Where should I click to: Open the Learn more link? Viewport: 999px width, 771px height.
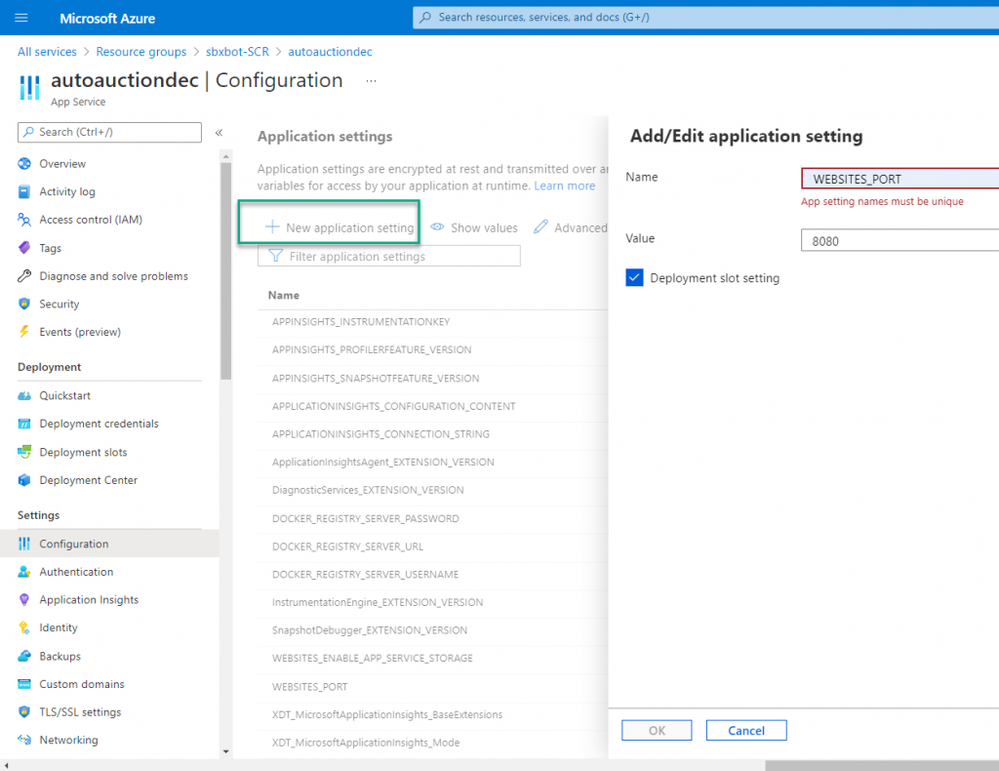pyautogui.click(x=564, y=186)
